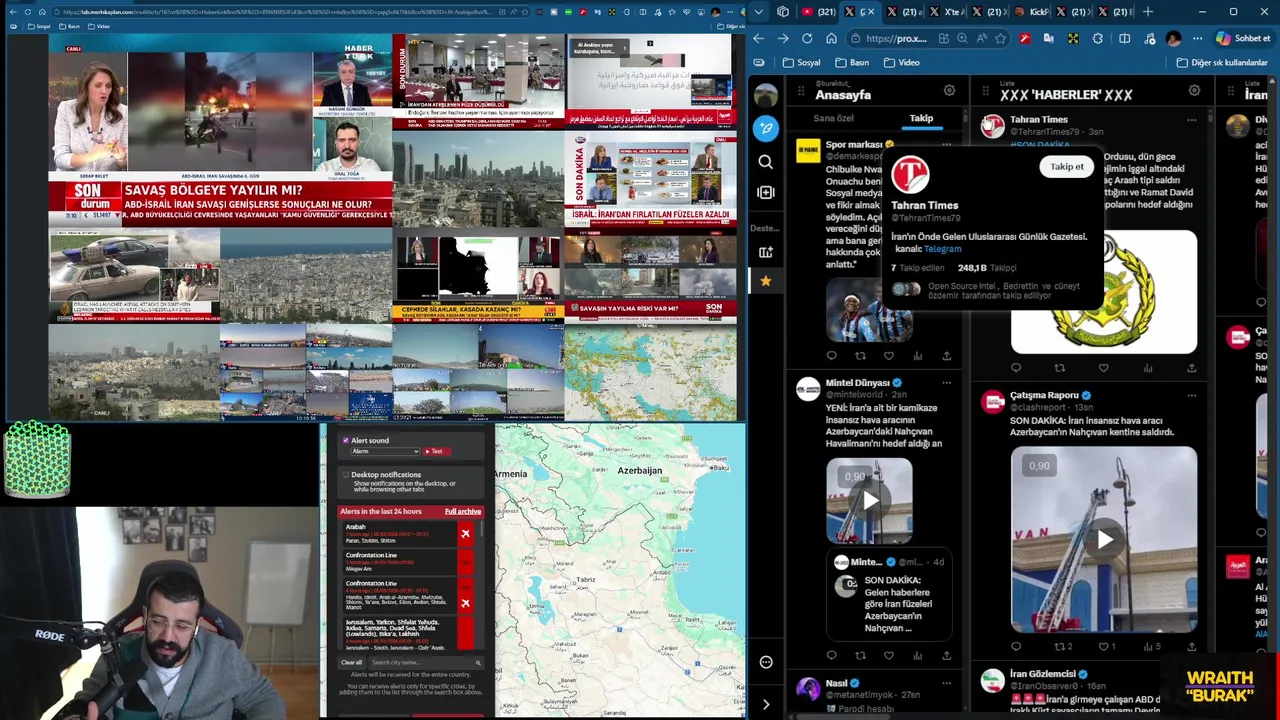Share the Spor markası post
Image resolution: width=1280 pixels, height=720 pixels.
pos(946,356)
